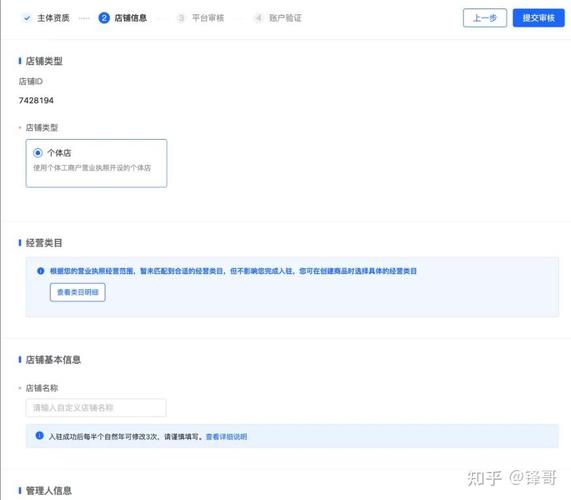Go to the 账户验证 step label

pyautogui.click(x=285, y=18)
